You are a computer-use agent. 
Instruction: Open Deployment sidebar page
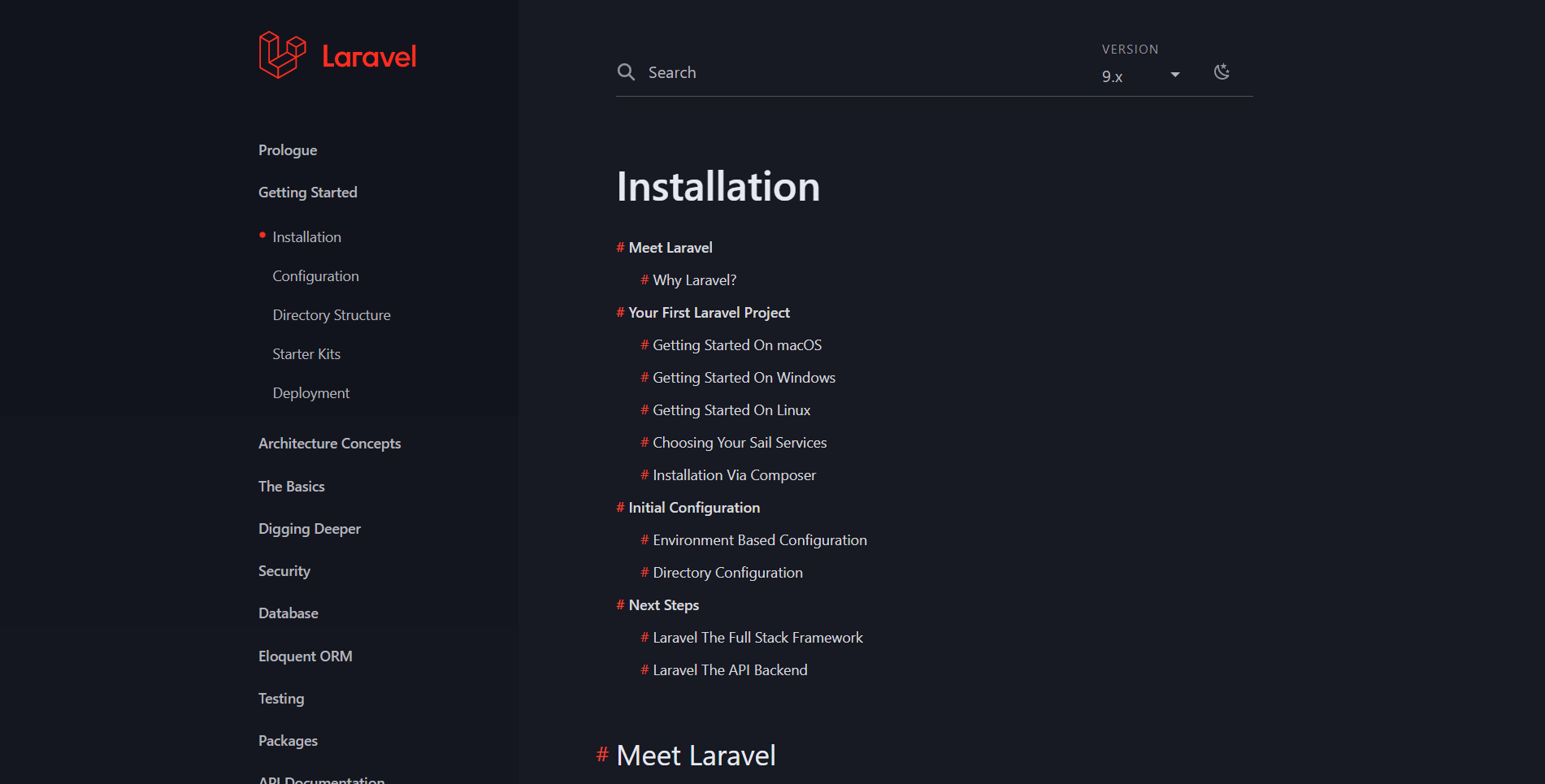tap(311, 393)
